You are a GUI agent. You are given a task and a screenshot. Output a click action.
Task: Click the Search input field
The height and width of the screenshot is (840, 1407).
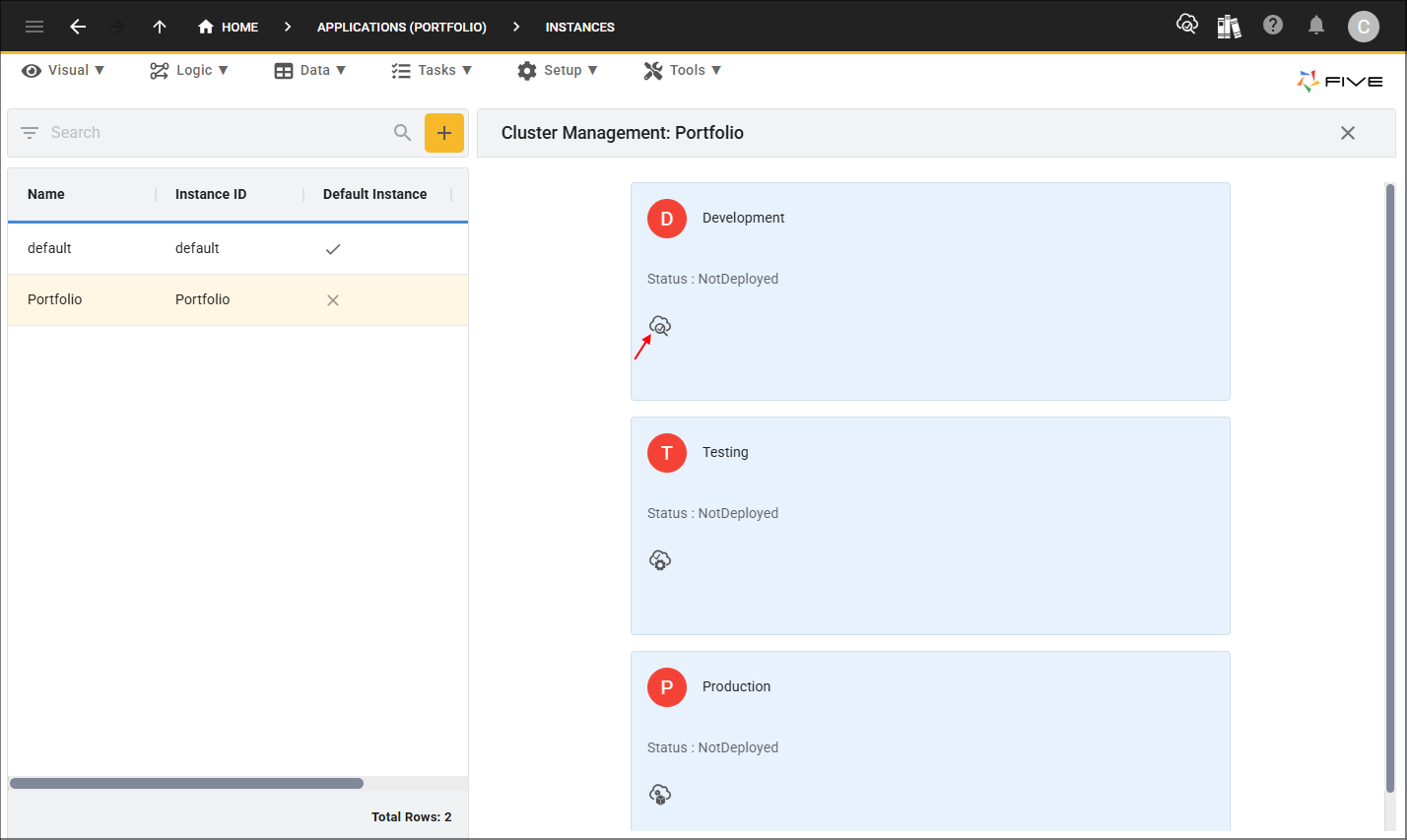(x=217, y=133)
